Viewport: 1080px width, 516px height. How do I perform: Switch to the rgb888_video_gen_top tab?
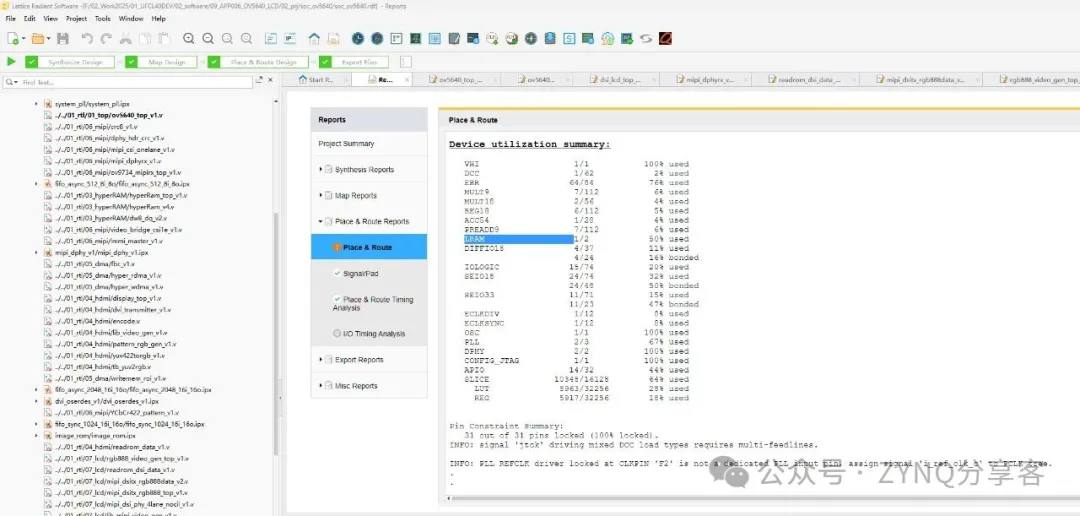coord(1037,80)
